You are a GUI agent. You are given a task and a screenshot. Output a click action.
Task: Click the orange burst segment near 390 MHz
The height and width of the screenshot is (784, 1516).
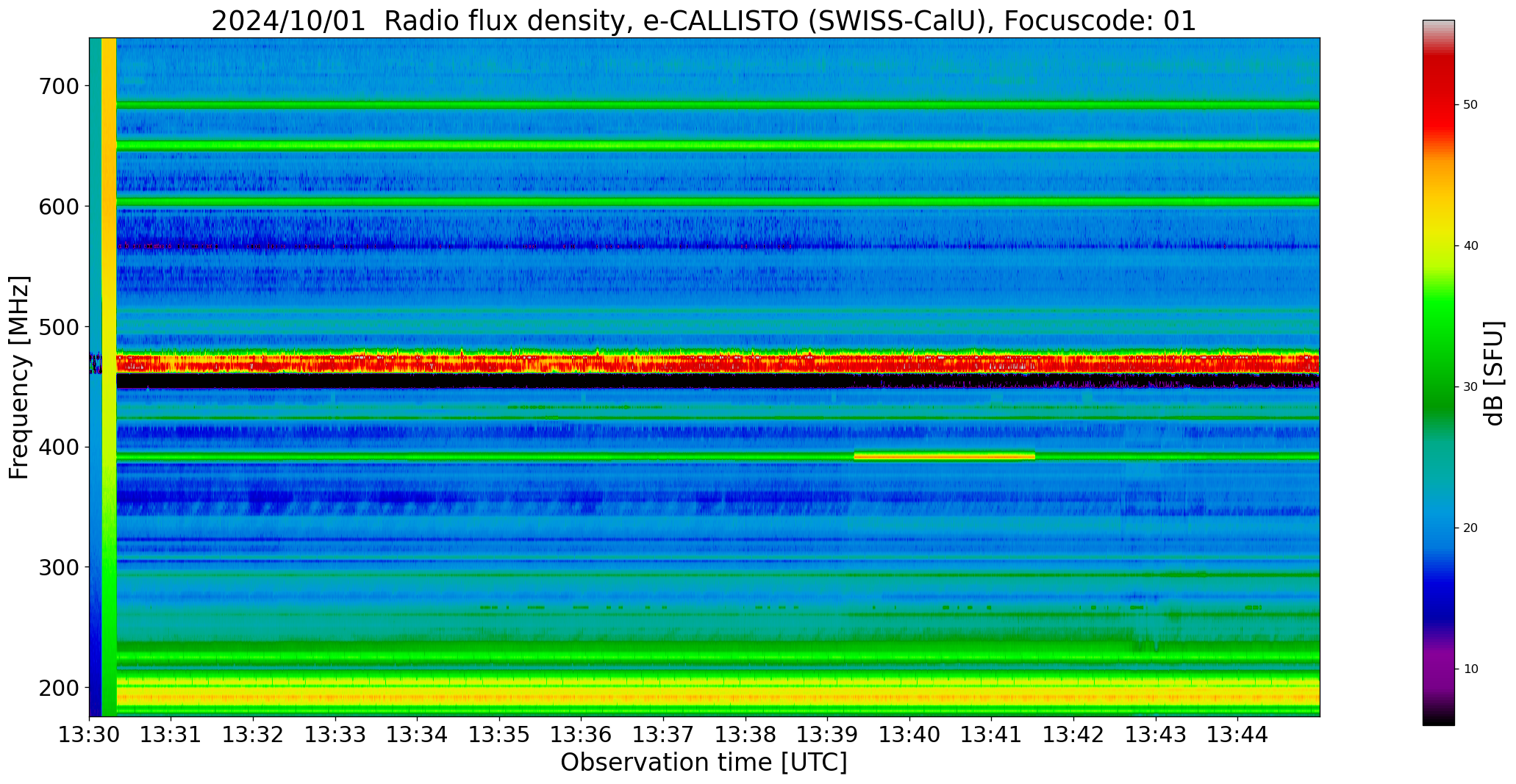(x=945, y=456)
